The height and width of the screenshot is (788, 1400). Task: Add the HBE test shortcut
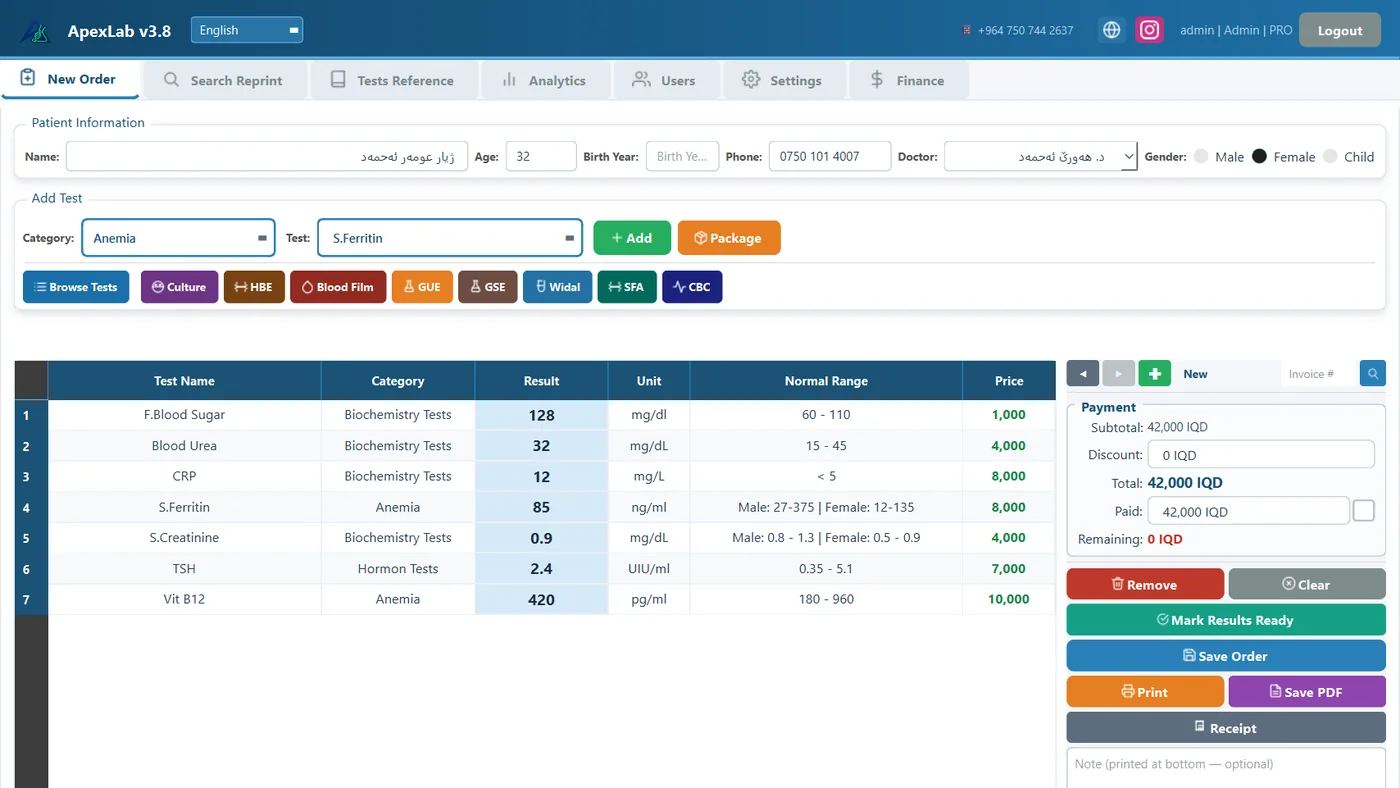pyautogui.click(x=254, y=287)
